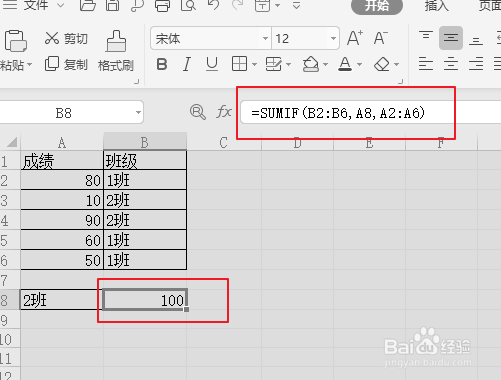Expand the eraser clear dropdown arrow

397,64
